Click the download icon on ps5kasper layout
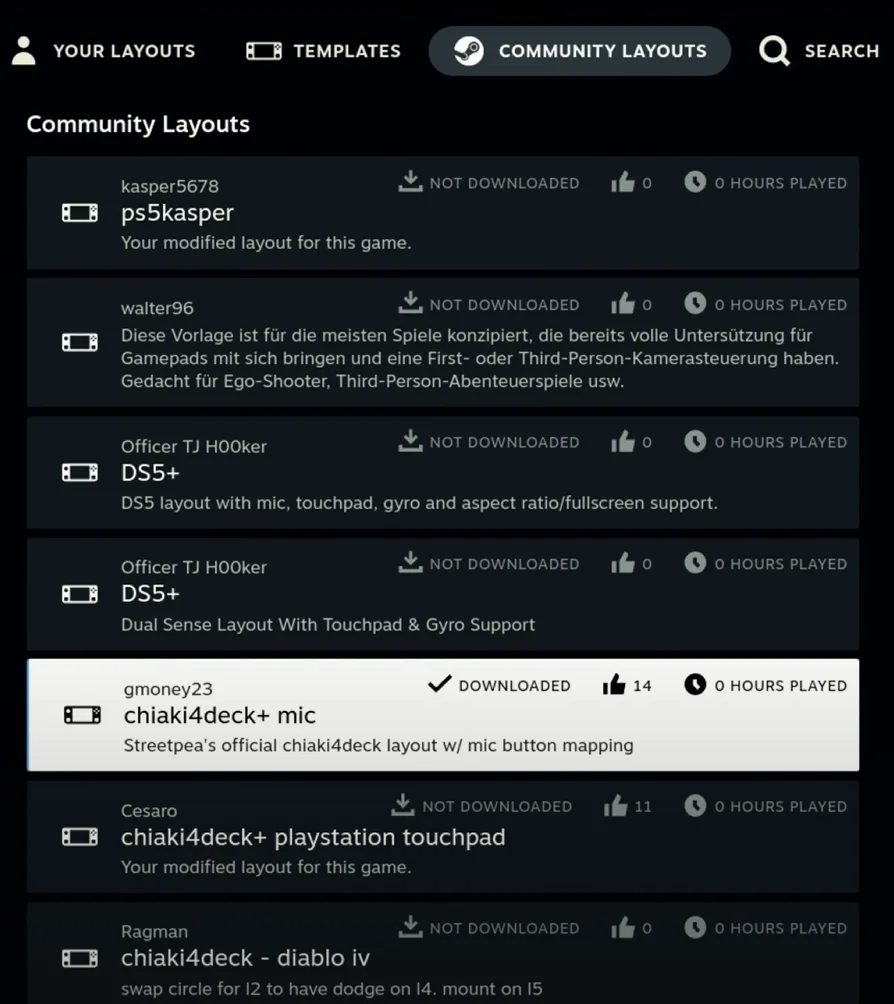Viewport: 894px width, 1004px height. (x=410, y=182)
